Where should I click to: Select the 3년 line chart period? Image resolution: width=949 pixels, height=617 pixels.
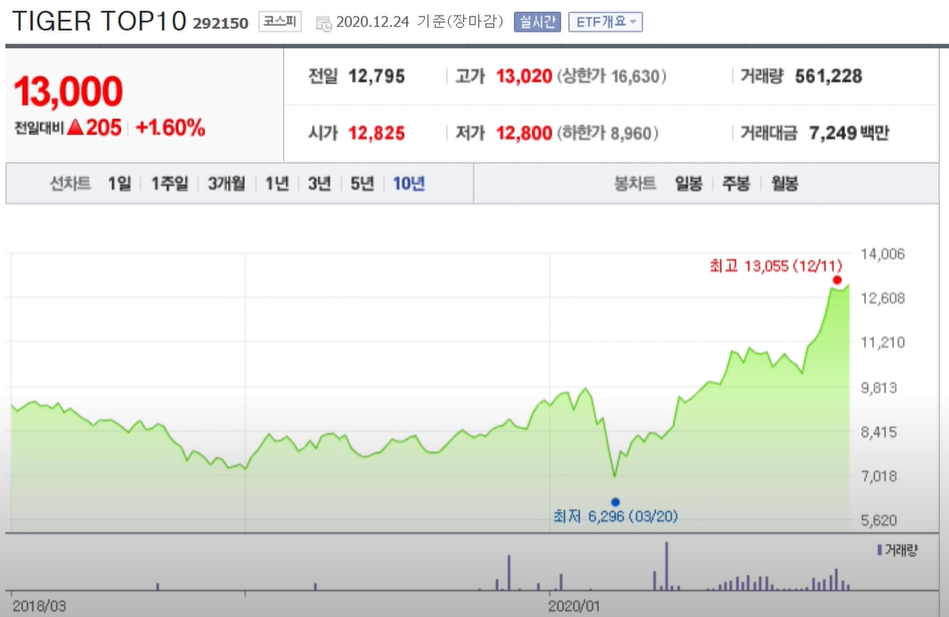point(319,183)
